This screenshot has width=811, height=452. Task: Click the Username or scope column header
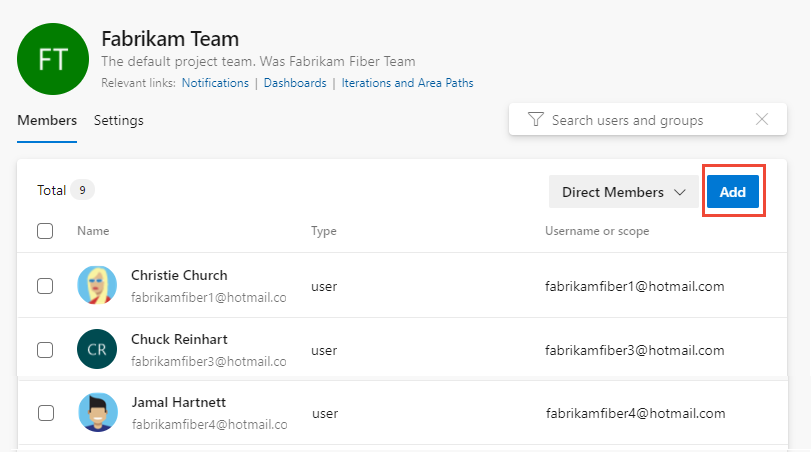tap(597, 231)
